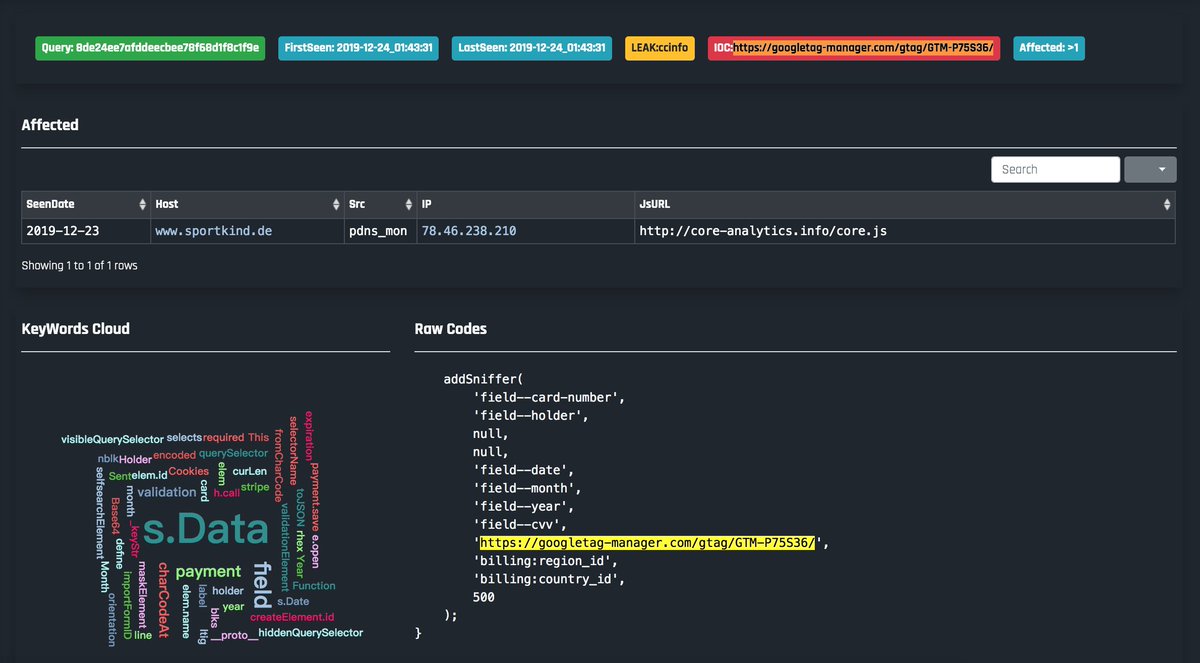
Task: Sort table by IP column
Action: [x=524, y=204]
